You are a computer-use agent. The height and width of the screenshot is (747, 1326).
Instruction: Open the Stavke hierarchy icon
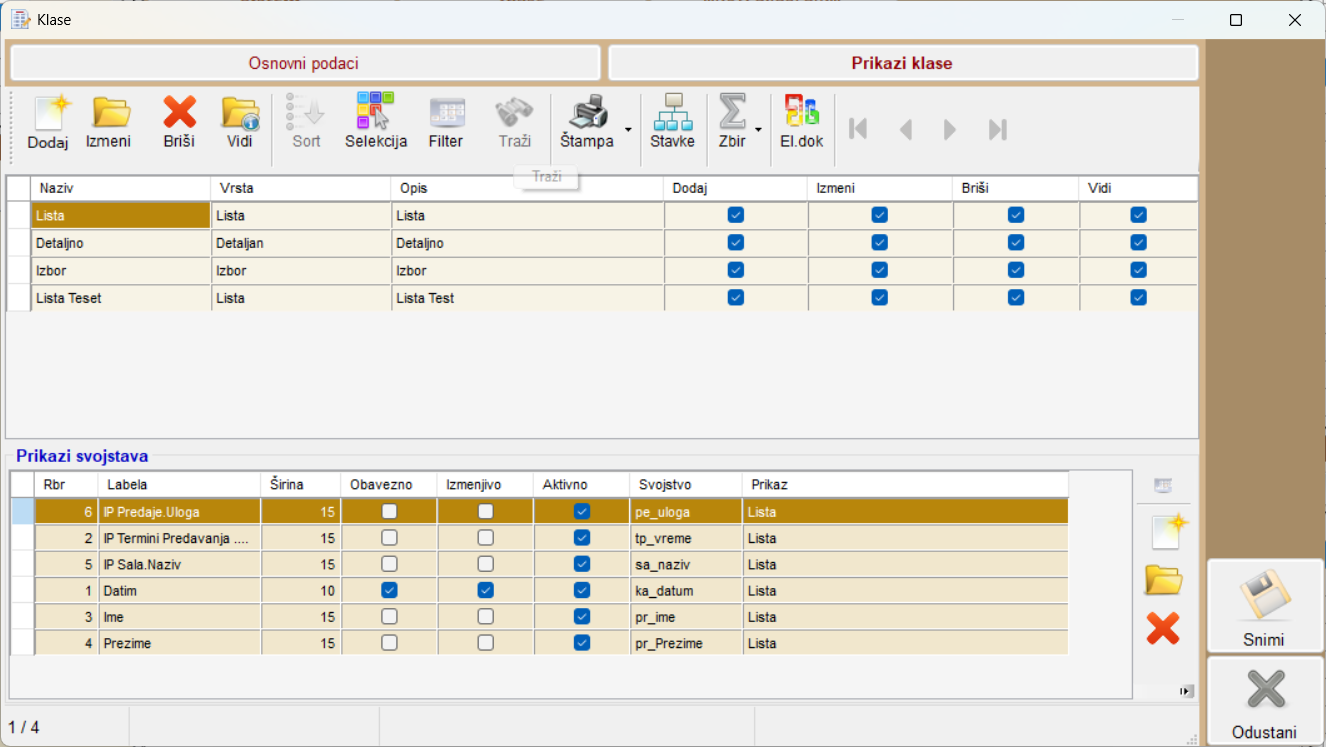pyautogui.click(x=672, y=123)
